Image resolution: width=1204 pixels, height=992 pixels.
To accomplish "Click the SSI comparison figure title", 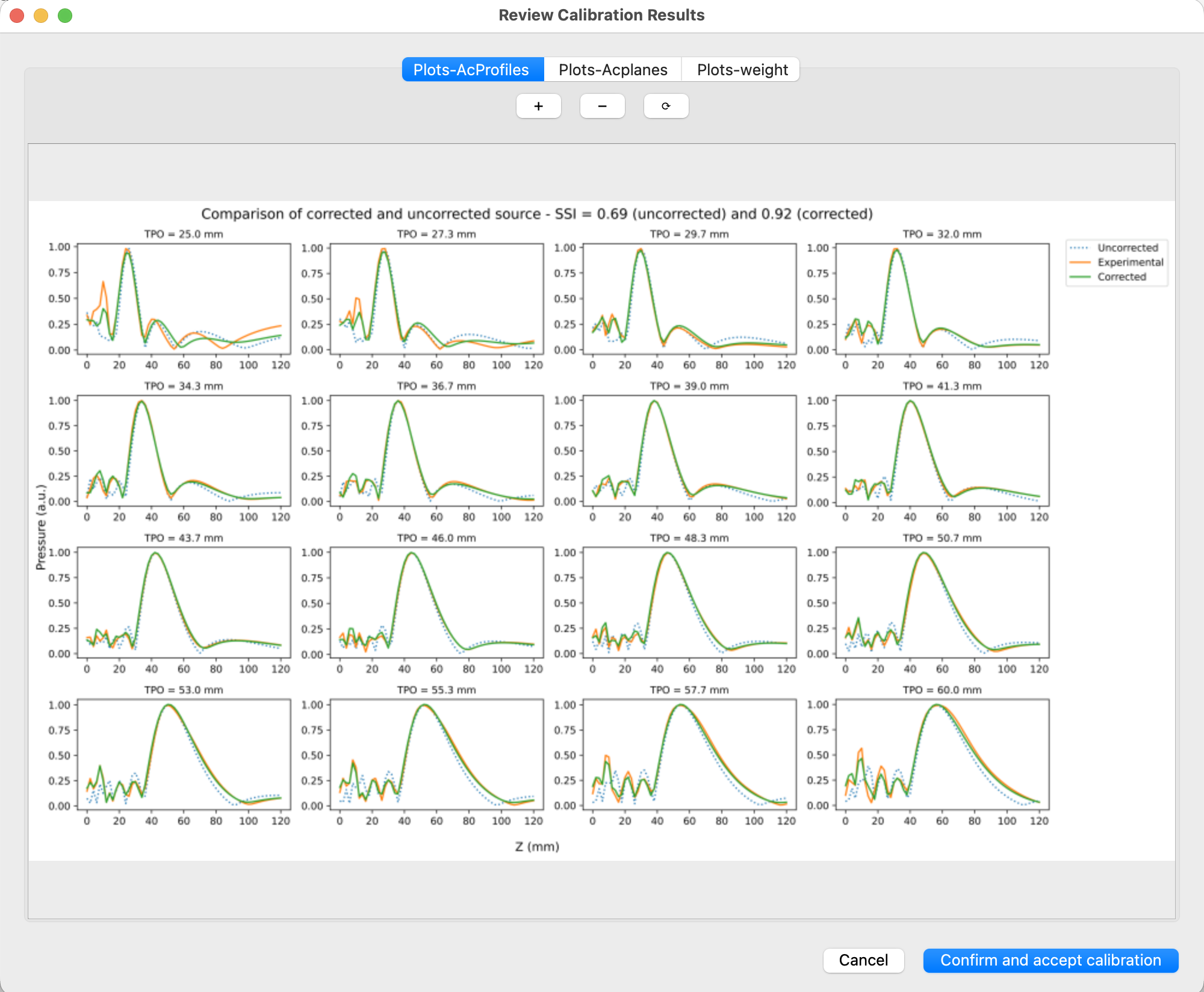I will 536,214.
